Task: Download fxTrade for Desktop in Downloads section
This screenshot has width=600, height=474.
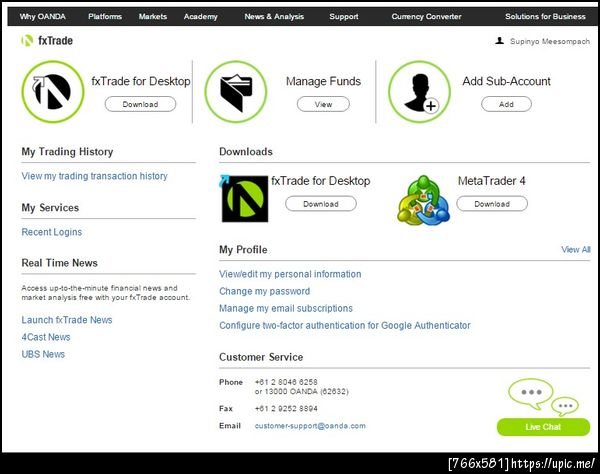Action: 321,204
